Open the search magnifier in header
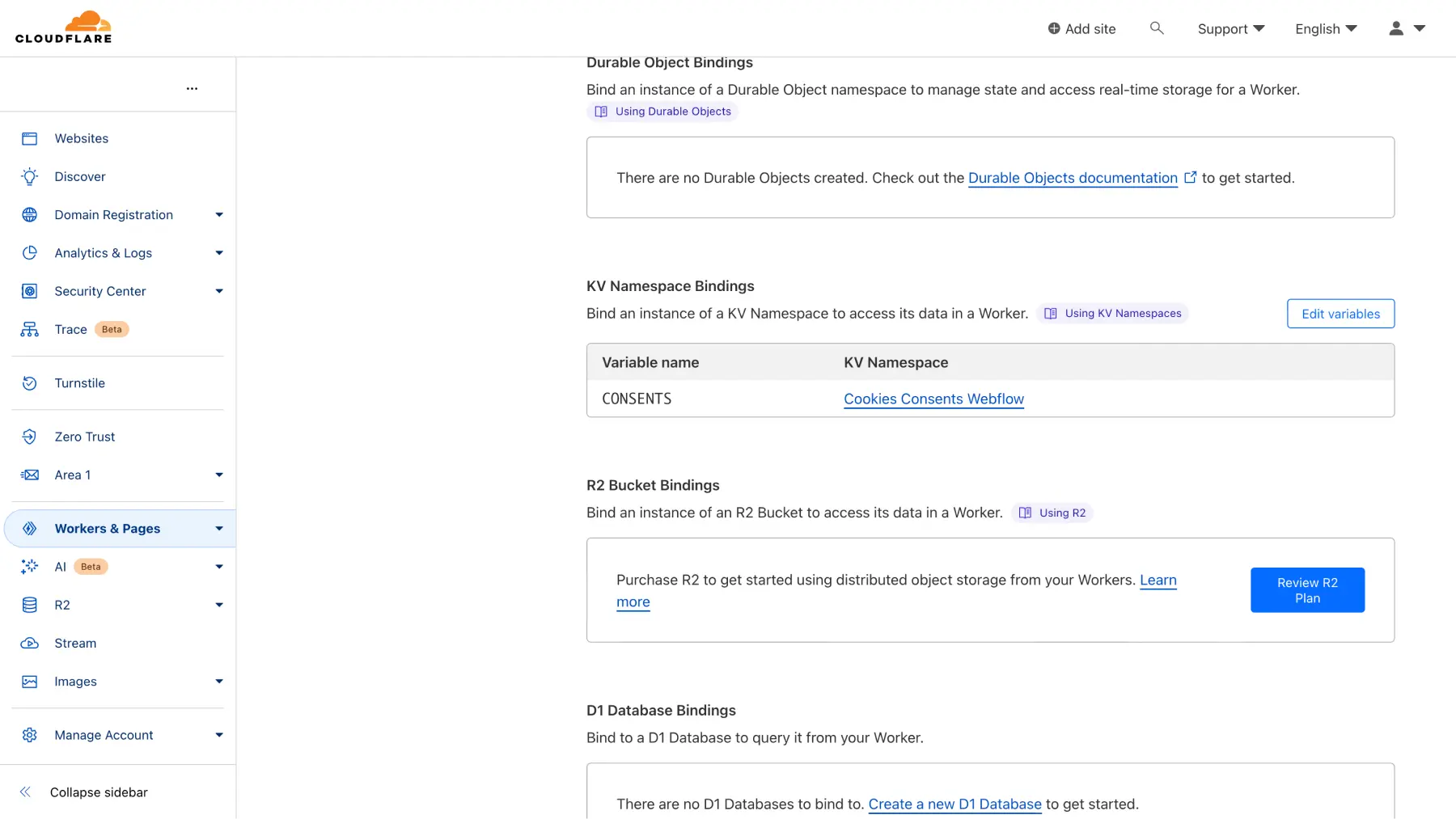The width and height of the screenshot is (1456, 819). pos(1157,28)
